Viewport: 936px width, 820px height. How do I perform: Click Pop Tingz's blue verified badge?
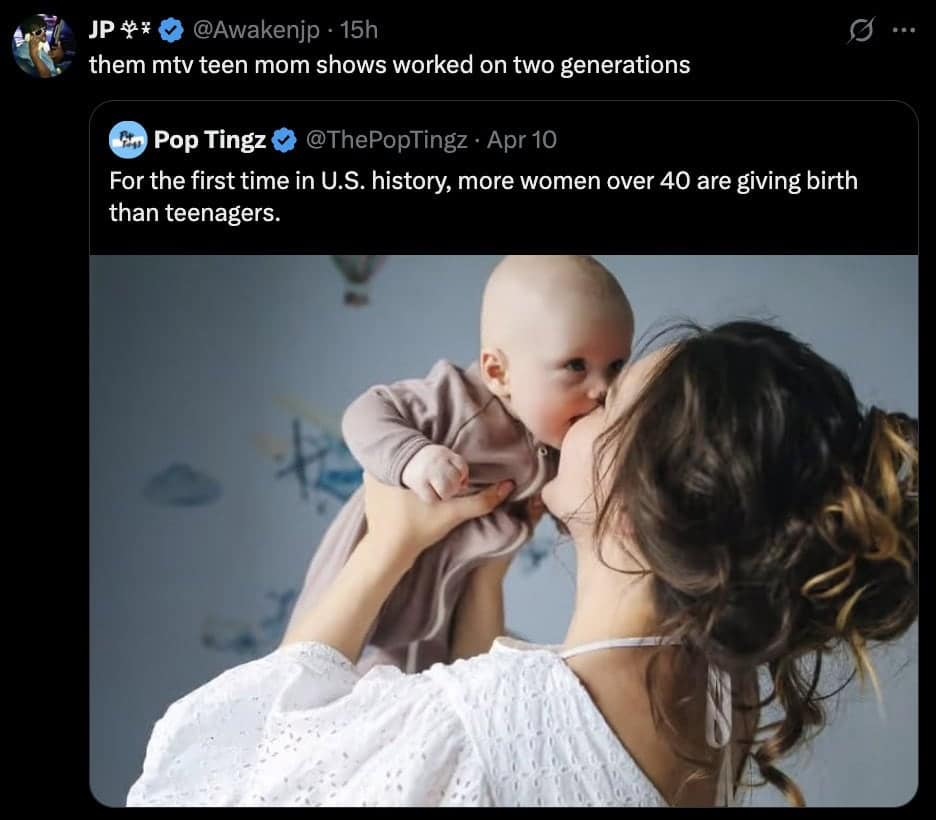coord(284,140)
